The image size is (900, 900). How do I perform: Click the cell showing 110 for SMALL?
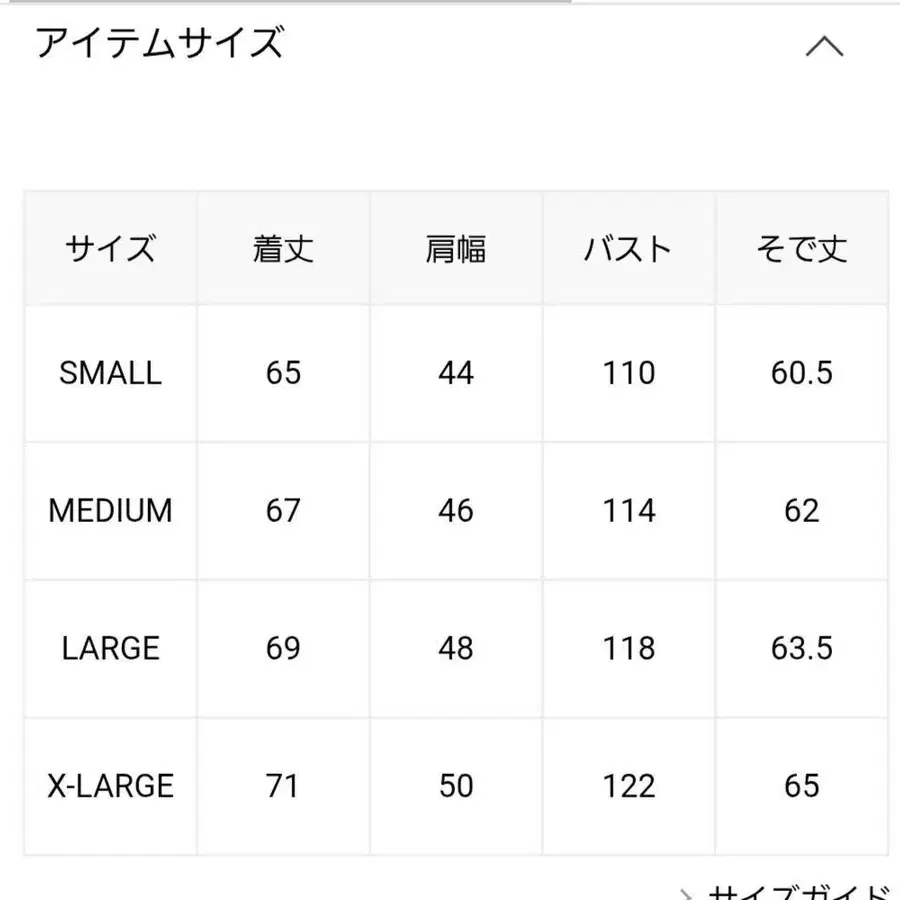point(628,373)
